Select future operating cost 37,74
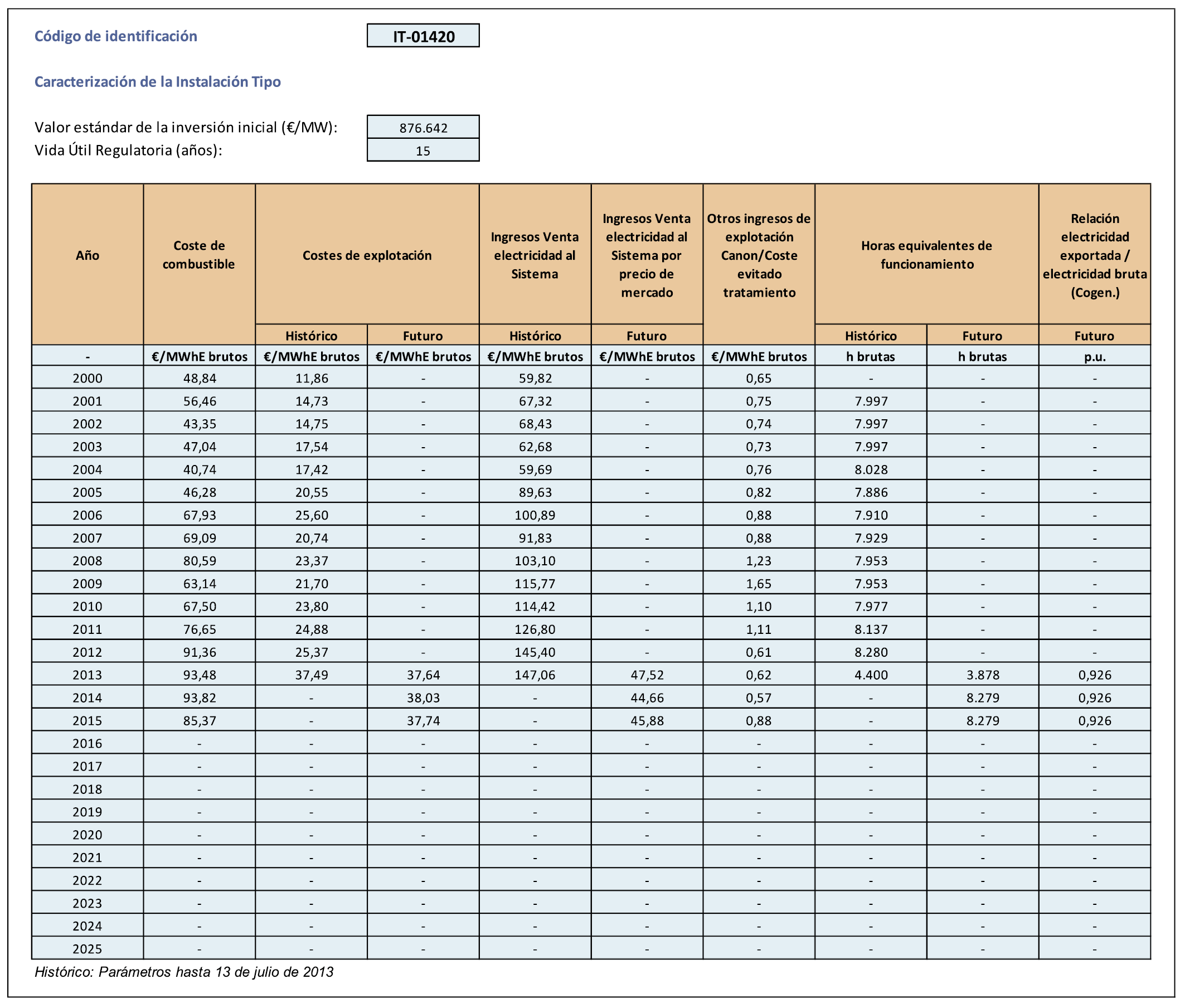The height and width of the screenshot is (1008, 1185). pos(423,720)
